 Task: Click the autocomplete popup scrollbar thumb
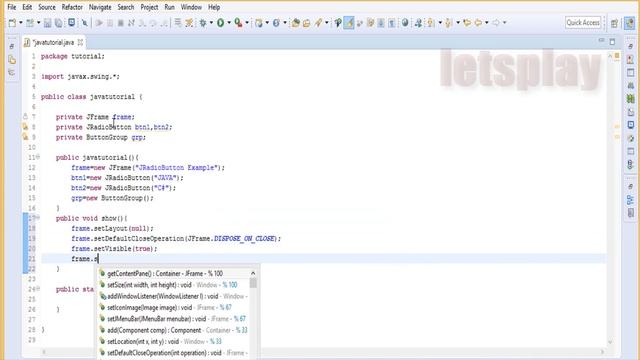coord(253,283)
